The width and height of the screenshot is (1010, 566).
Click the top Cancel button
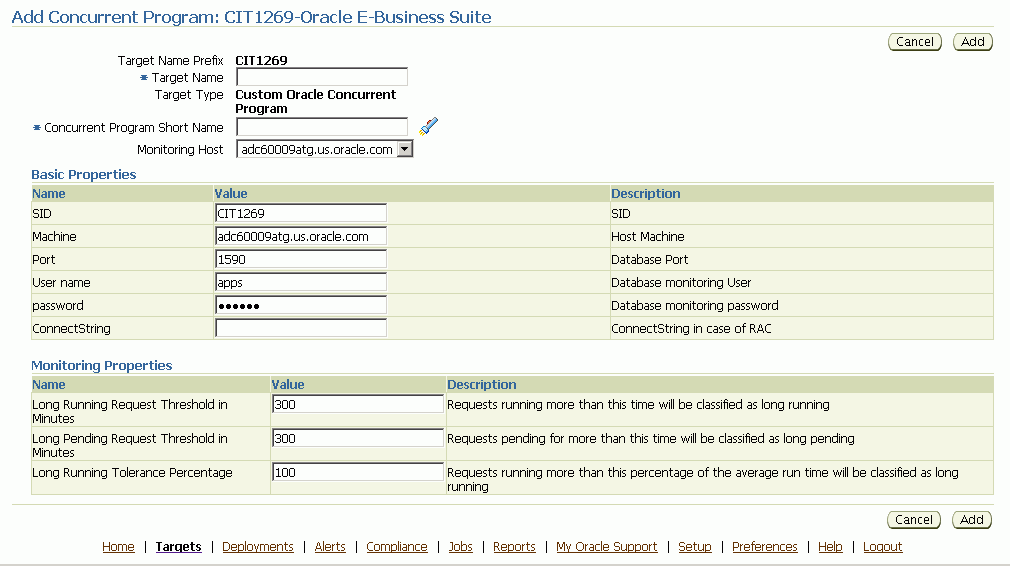click(x=915, y=42)
